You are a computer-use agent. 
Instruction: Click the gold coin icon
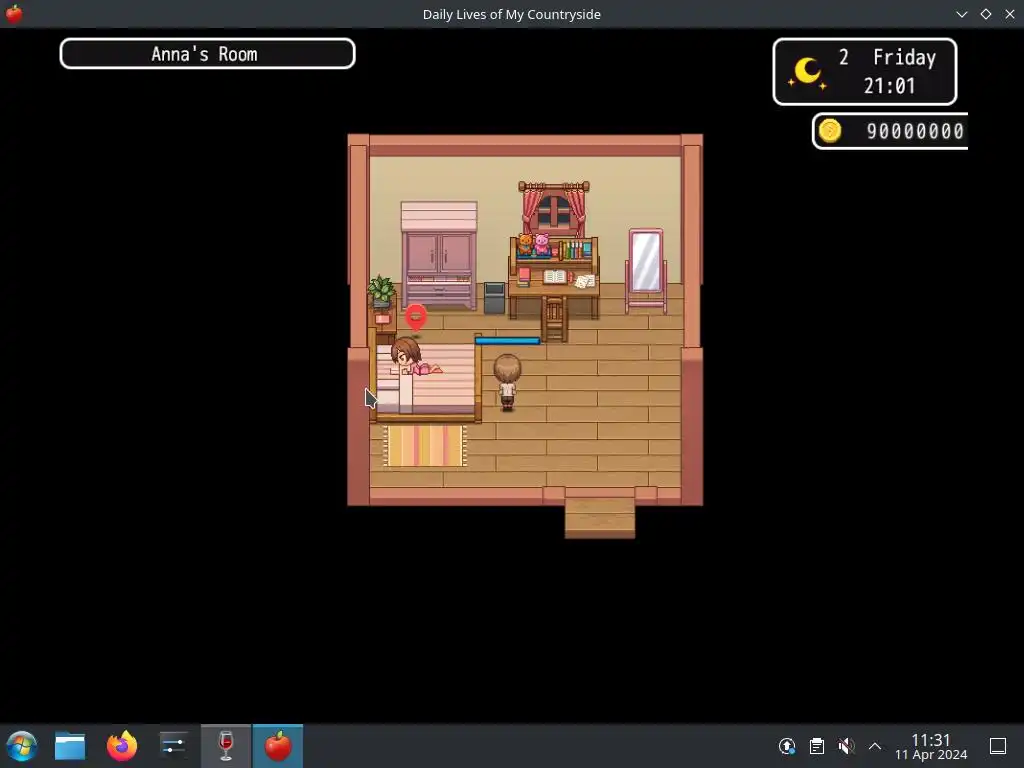(830, 131)
